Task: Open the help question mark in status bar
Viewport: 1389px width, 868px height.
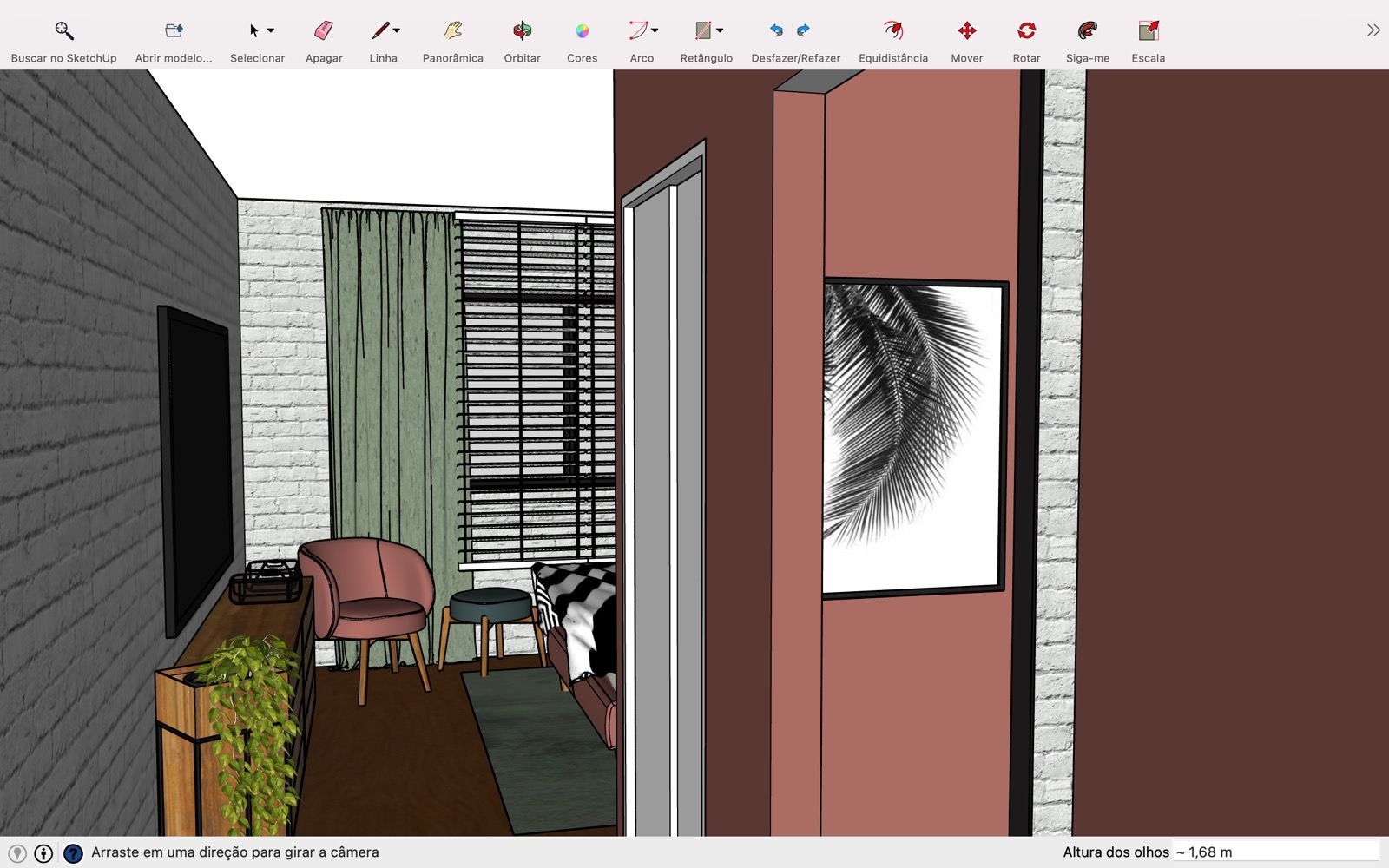Action: point(74,853)
